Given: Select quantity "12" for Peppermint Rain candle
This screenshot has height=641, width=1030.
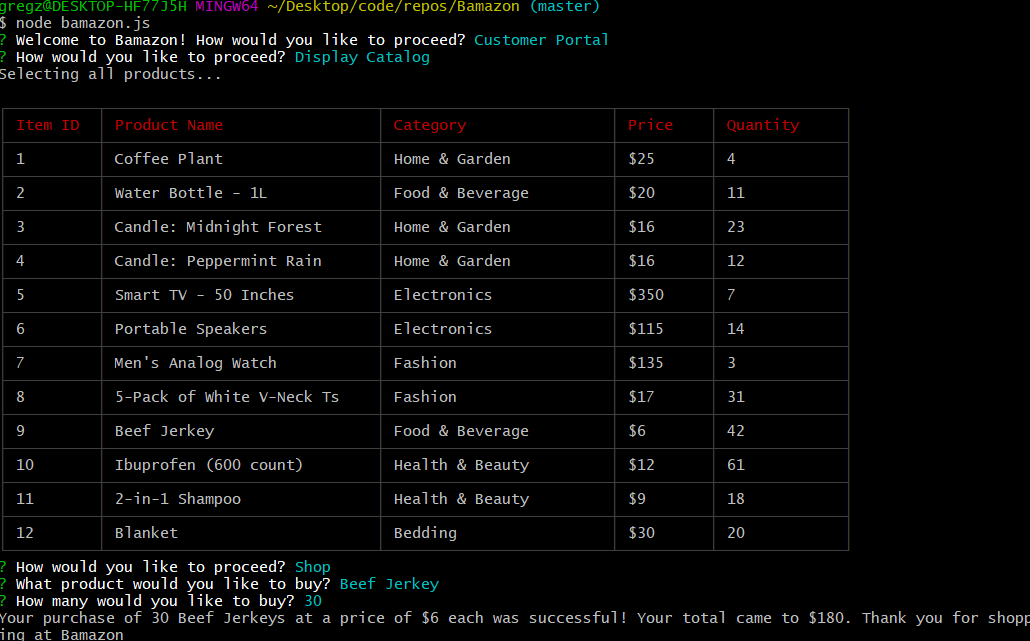Looking at the screenshot, I should tap(736, 261).
